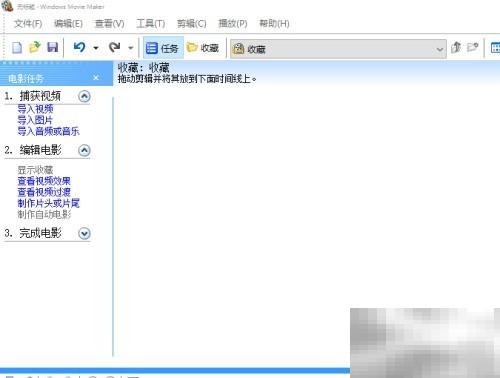Expand the 完成电影 section
Image resolution: width=500 pixels, height=378 pixels.
click(x=84, y=234)
